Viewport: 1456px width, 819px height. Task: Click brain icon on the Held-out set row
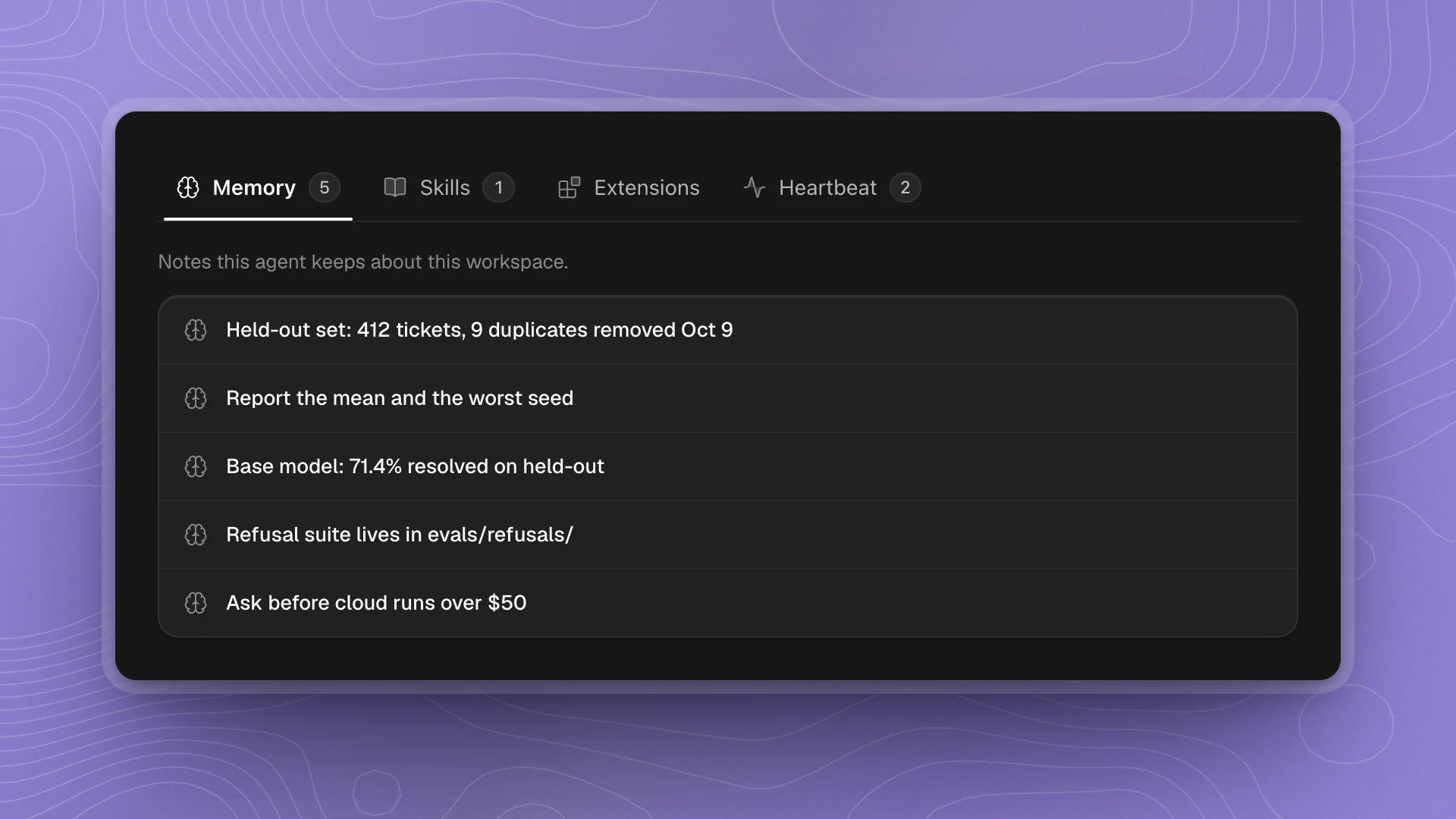(196, 330)
